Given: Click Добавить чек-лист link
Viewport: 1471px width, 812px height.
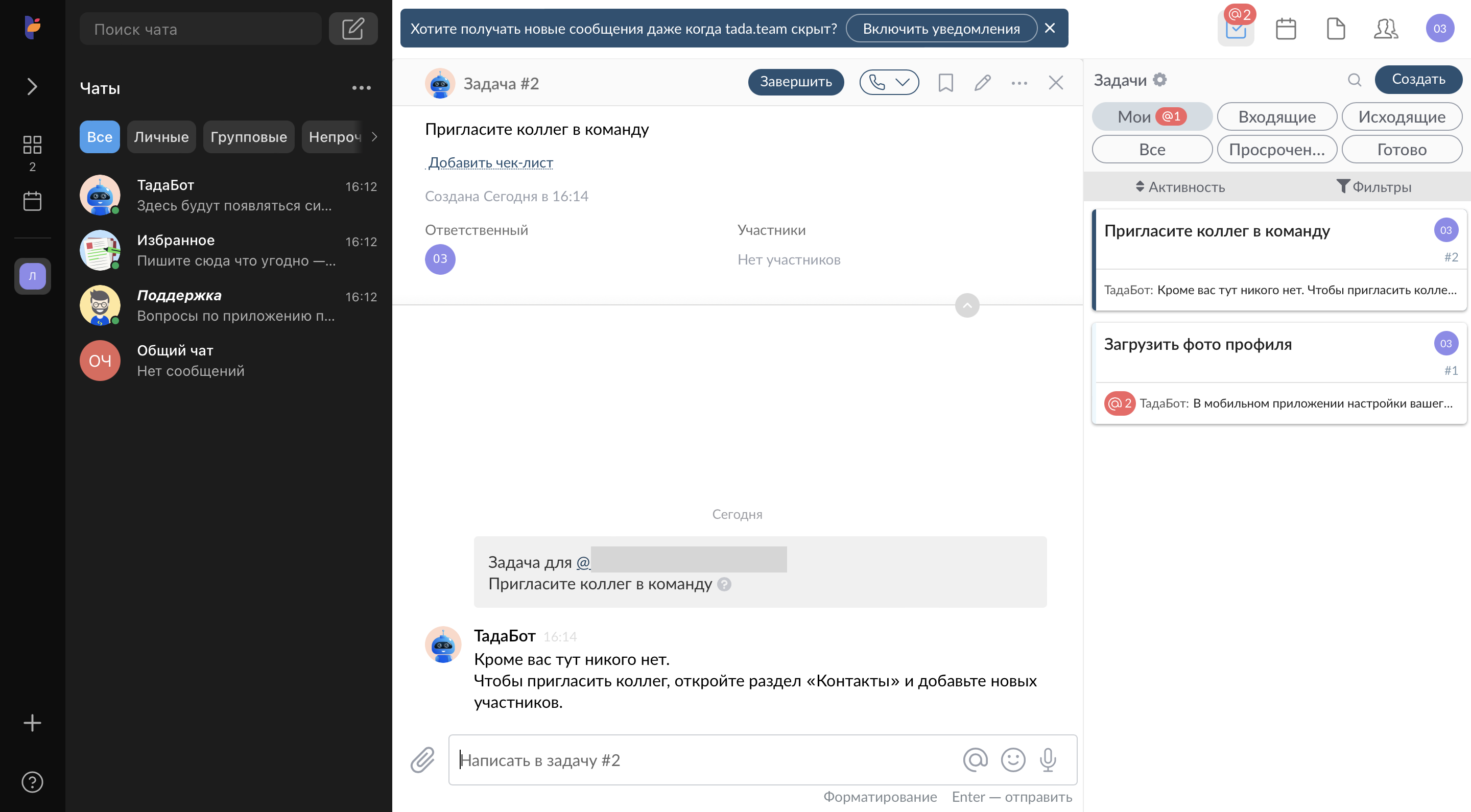Looking at the screenshot, I should click(x=490, y=163).
